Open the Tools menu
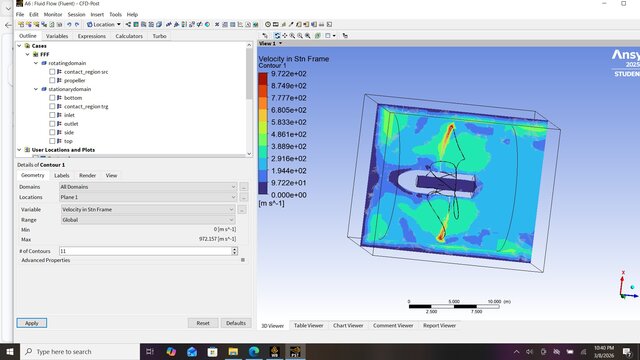The height and width of the screenshot is (360, 640). [116, 14]
